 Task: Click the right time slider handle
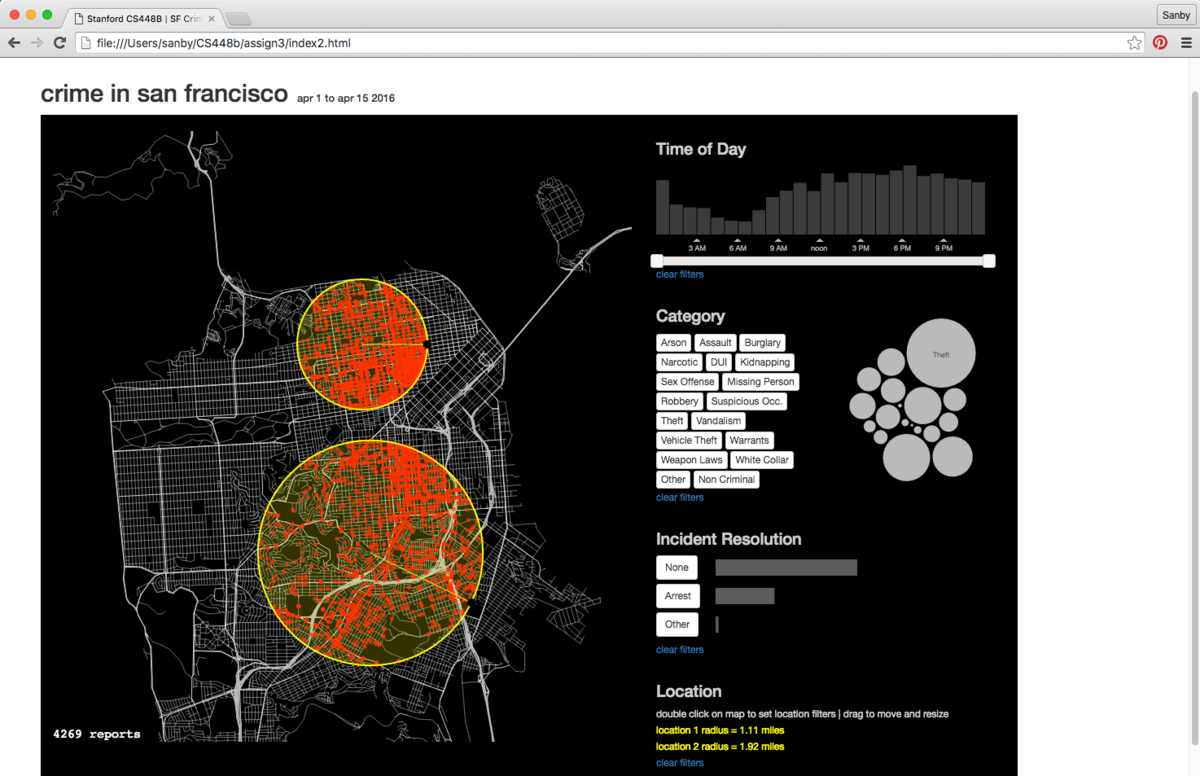coord(989,261)
